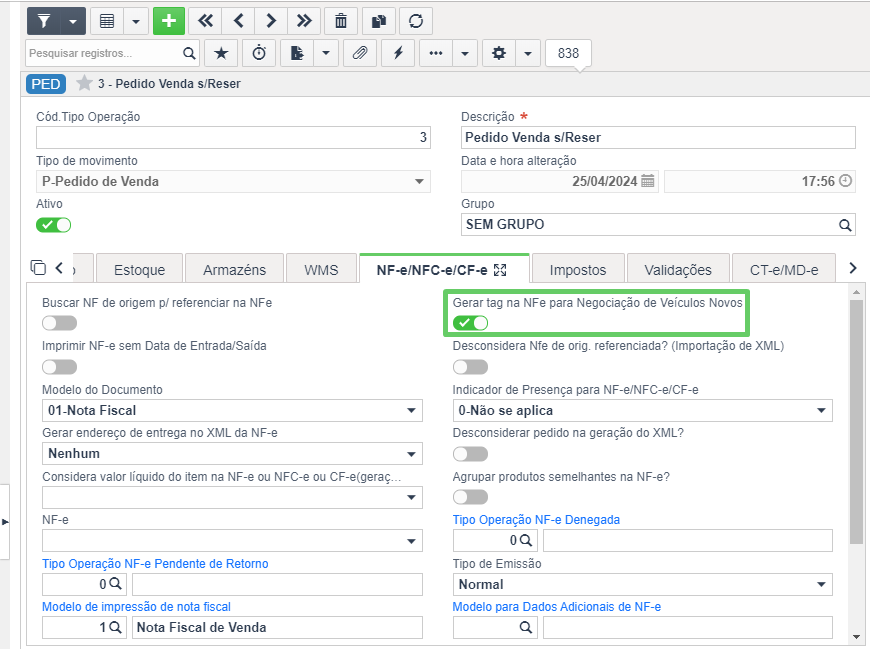Expand the filter dropdown arrow
The image size is (870, 649).
73,21
